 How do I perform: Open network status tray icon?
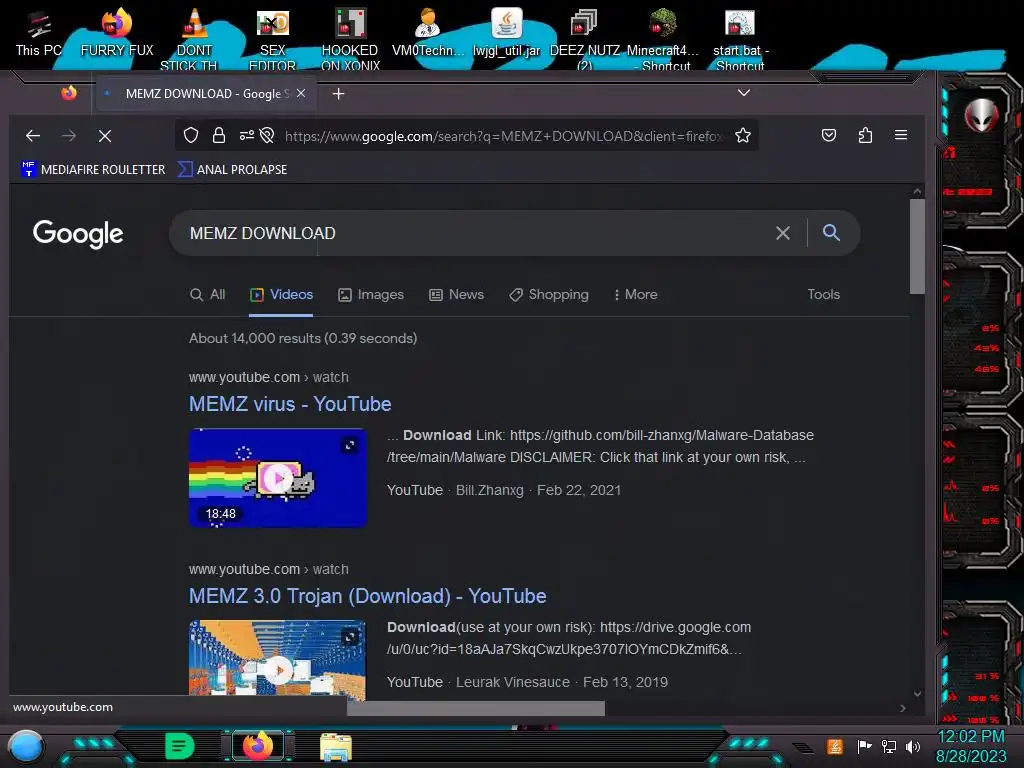point(888,746)
